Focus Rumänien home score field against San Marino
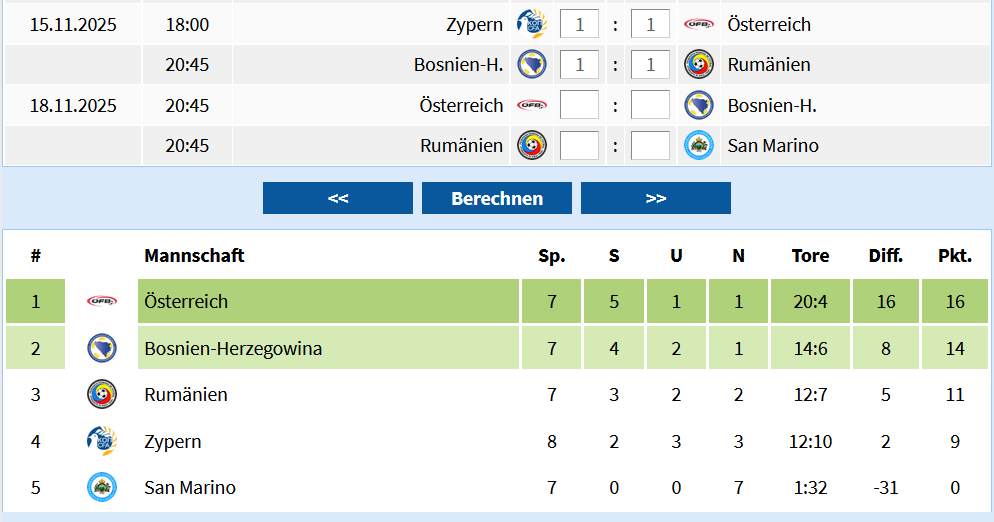Screen dimensions: 994x522 point(579,146)
